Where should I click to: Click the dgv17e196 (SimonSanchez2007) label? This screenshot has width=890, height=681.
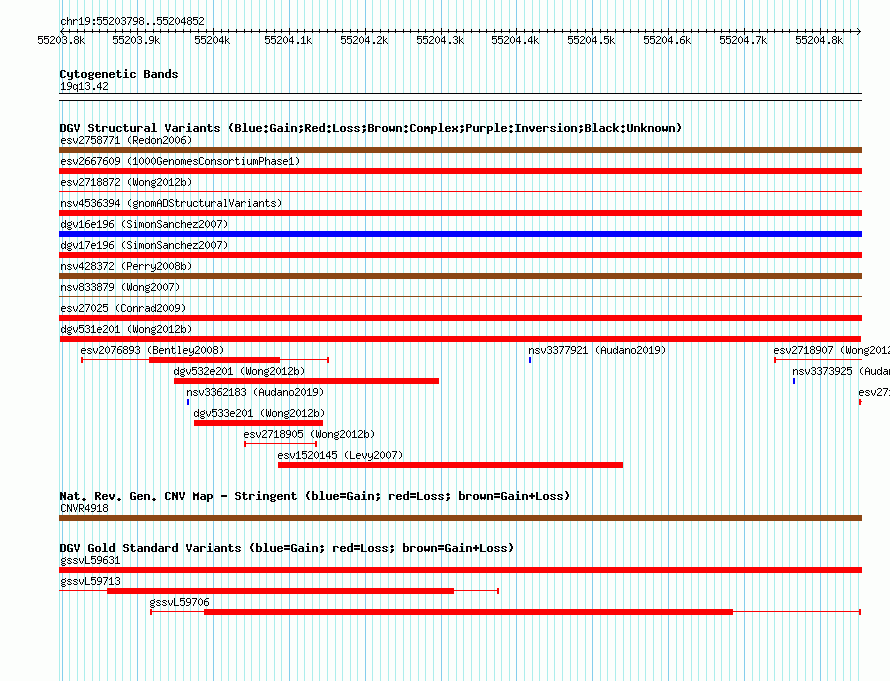click(144, 245)
